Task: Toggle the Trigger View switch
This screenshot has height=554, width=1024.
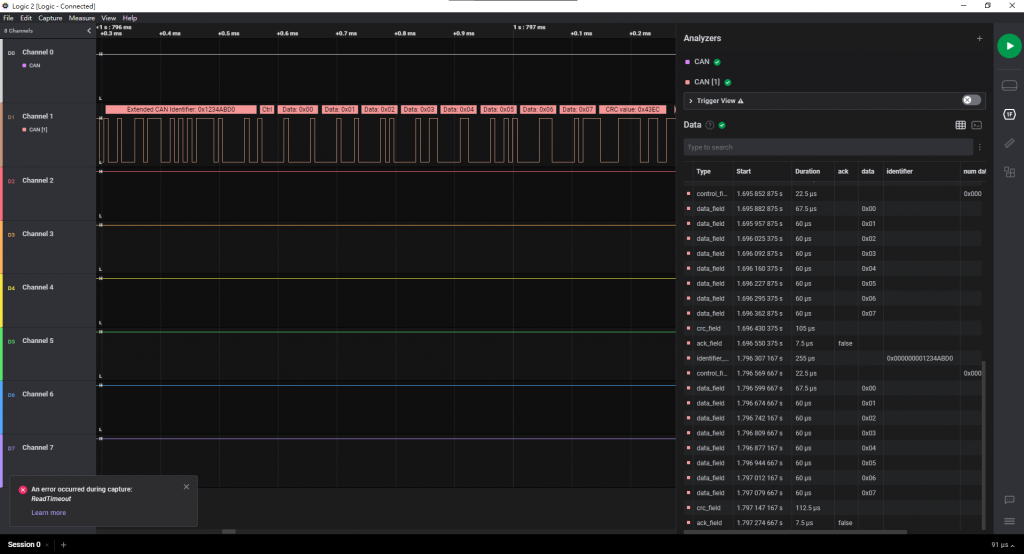Action: coord(969,100)
